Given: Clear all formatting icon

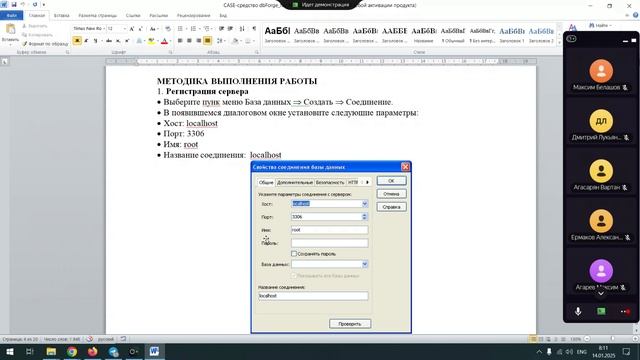Looking at the screenshot, I should point(168,29).
